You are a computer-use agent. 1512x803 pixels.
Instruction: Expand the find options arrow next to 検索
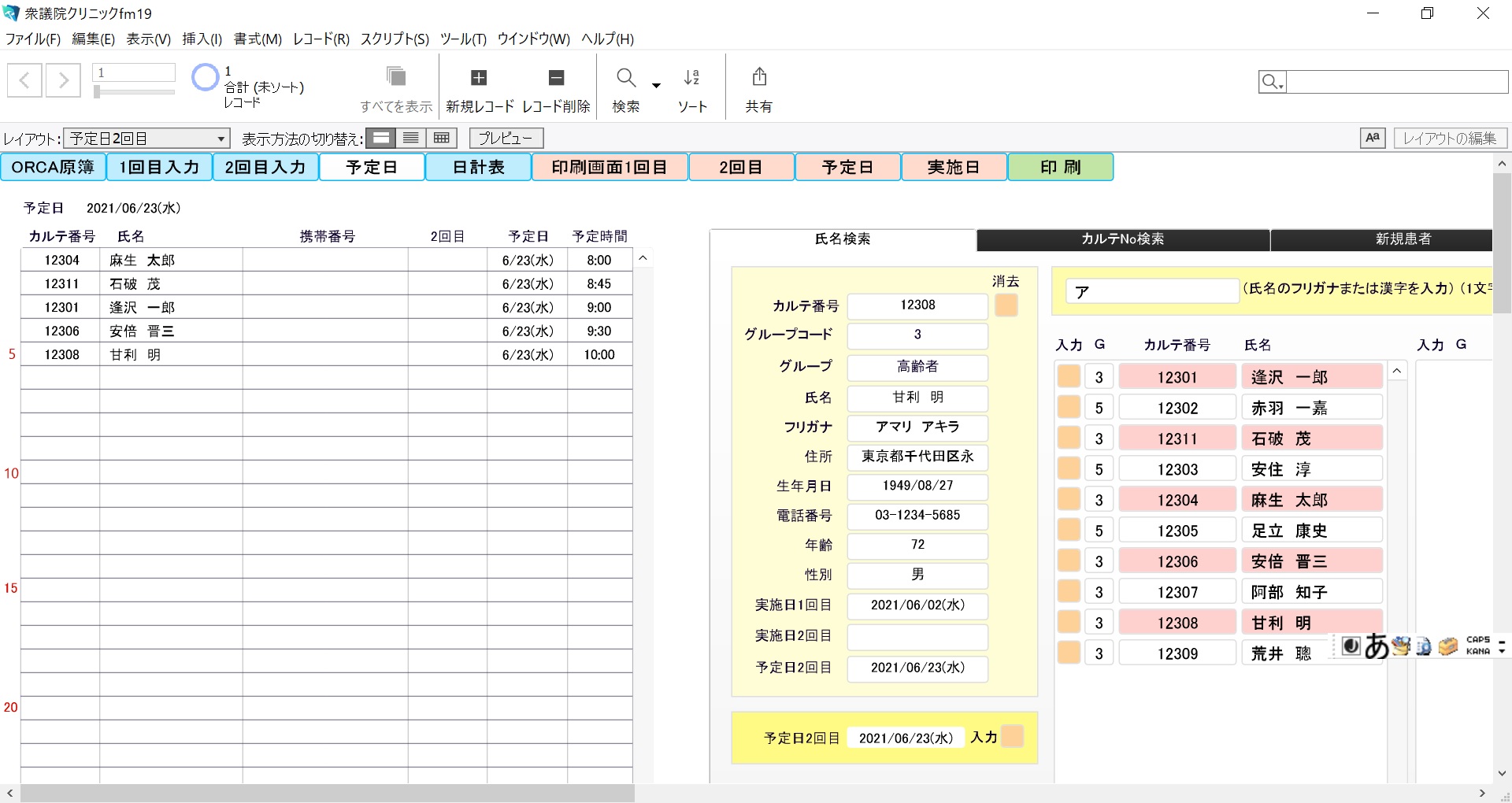(656, 85)
